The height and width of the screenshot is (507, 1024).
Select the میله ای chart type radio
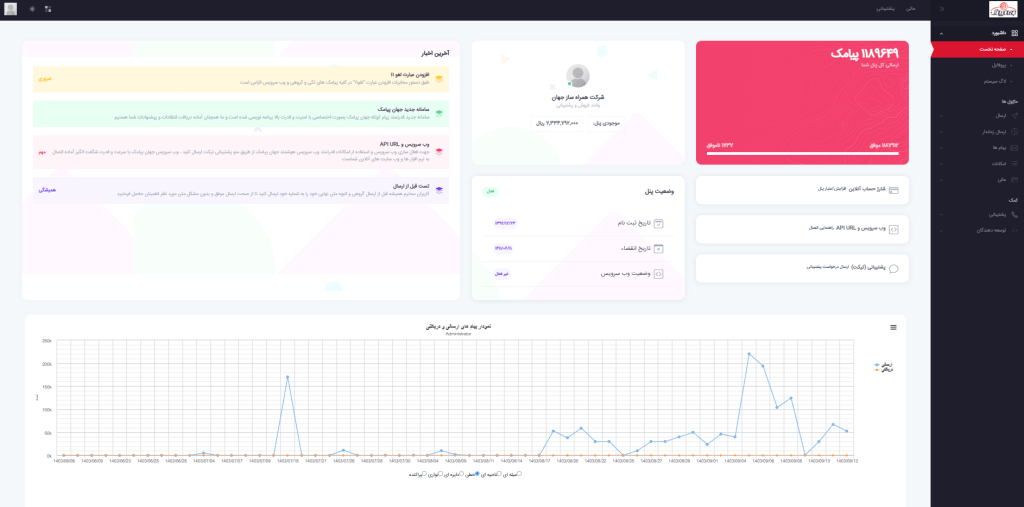tap(519, 474)
